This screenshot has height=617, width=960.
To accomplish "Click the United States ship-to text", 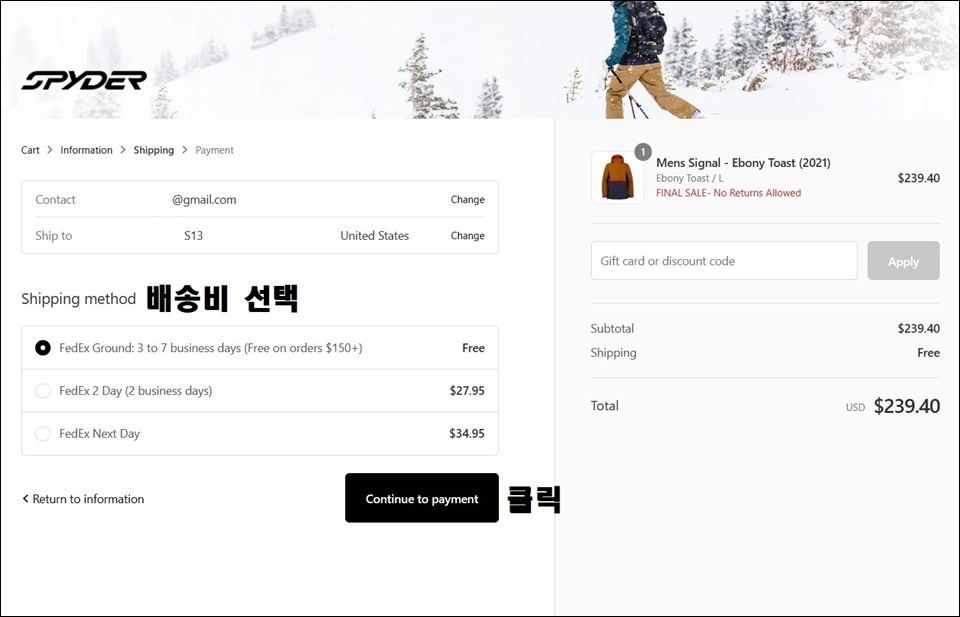I will pos(375,236).
